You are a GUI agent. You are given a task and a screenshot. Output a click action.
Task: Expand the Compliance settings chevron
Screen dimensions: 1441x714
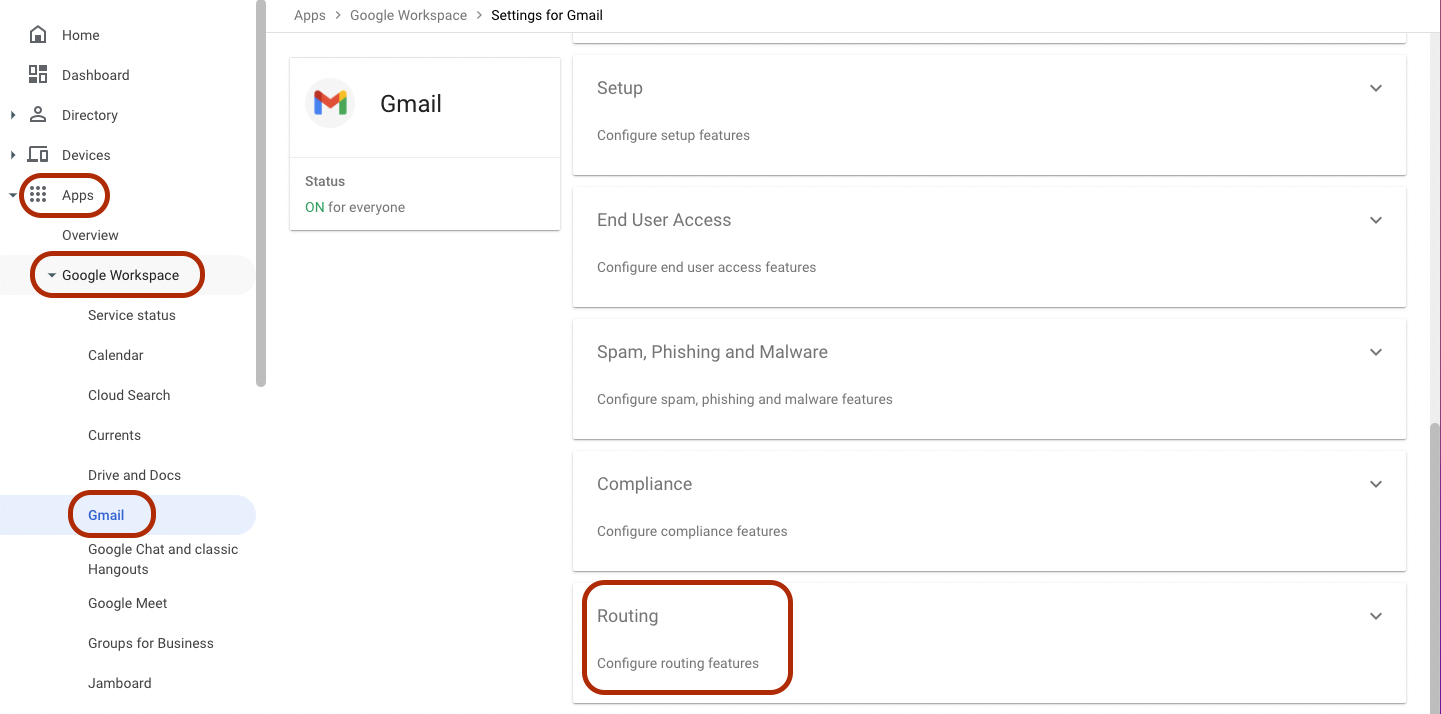(1375, 484)
